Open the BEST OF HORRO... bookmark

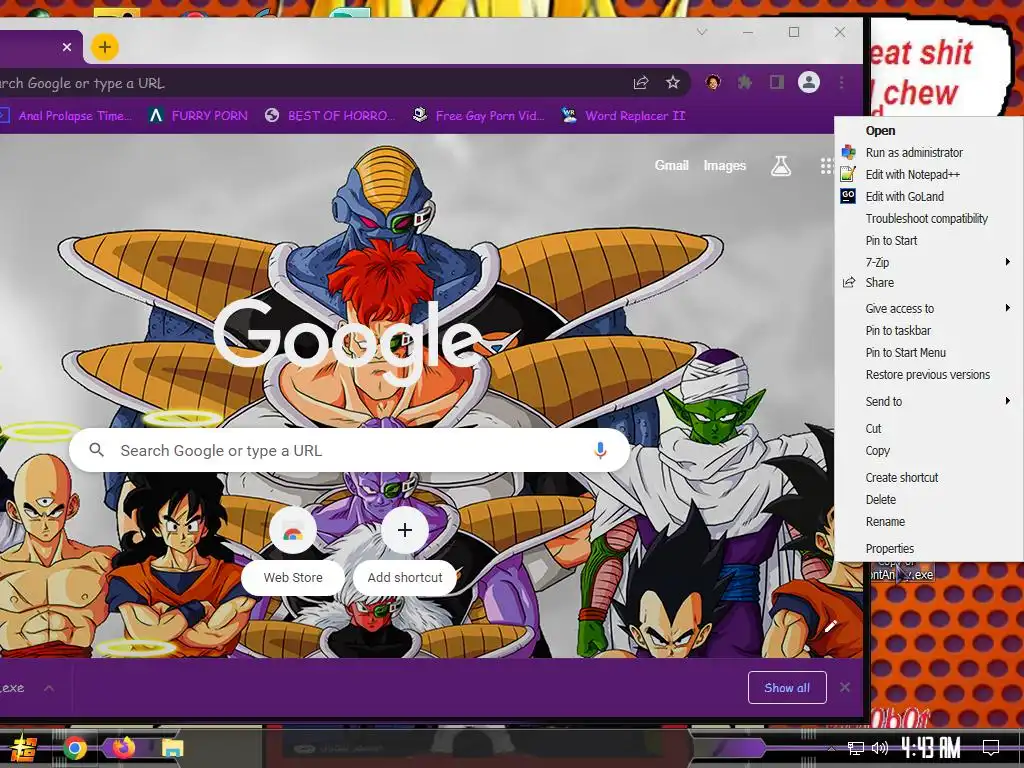click(x=330, y=116)
